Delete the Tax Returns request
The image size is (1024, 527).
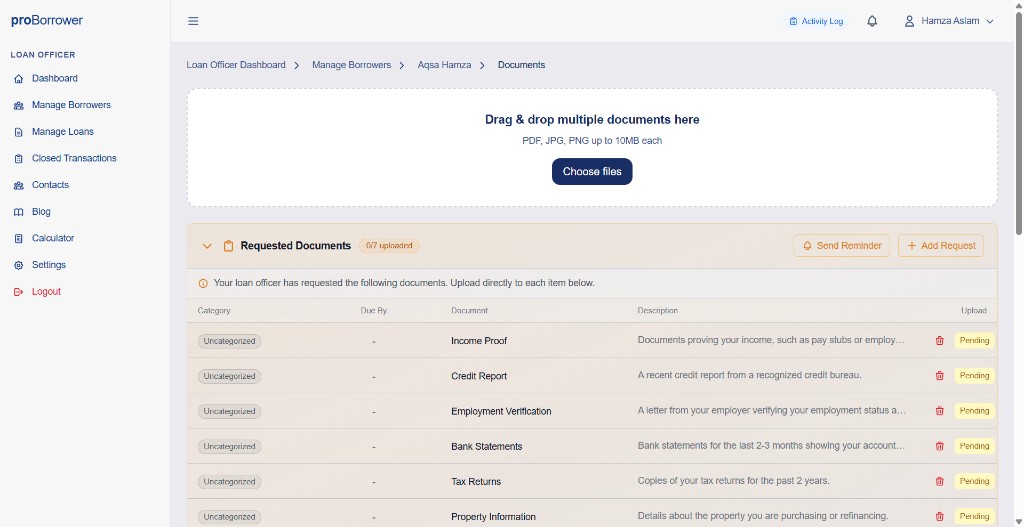point(940,481)
